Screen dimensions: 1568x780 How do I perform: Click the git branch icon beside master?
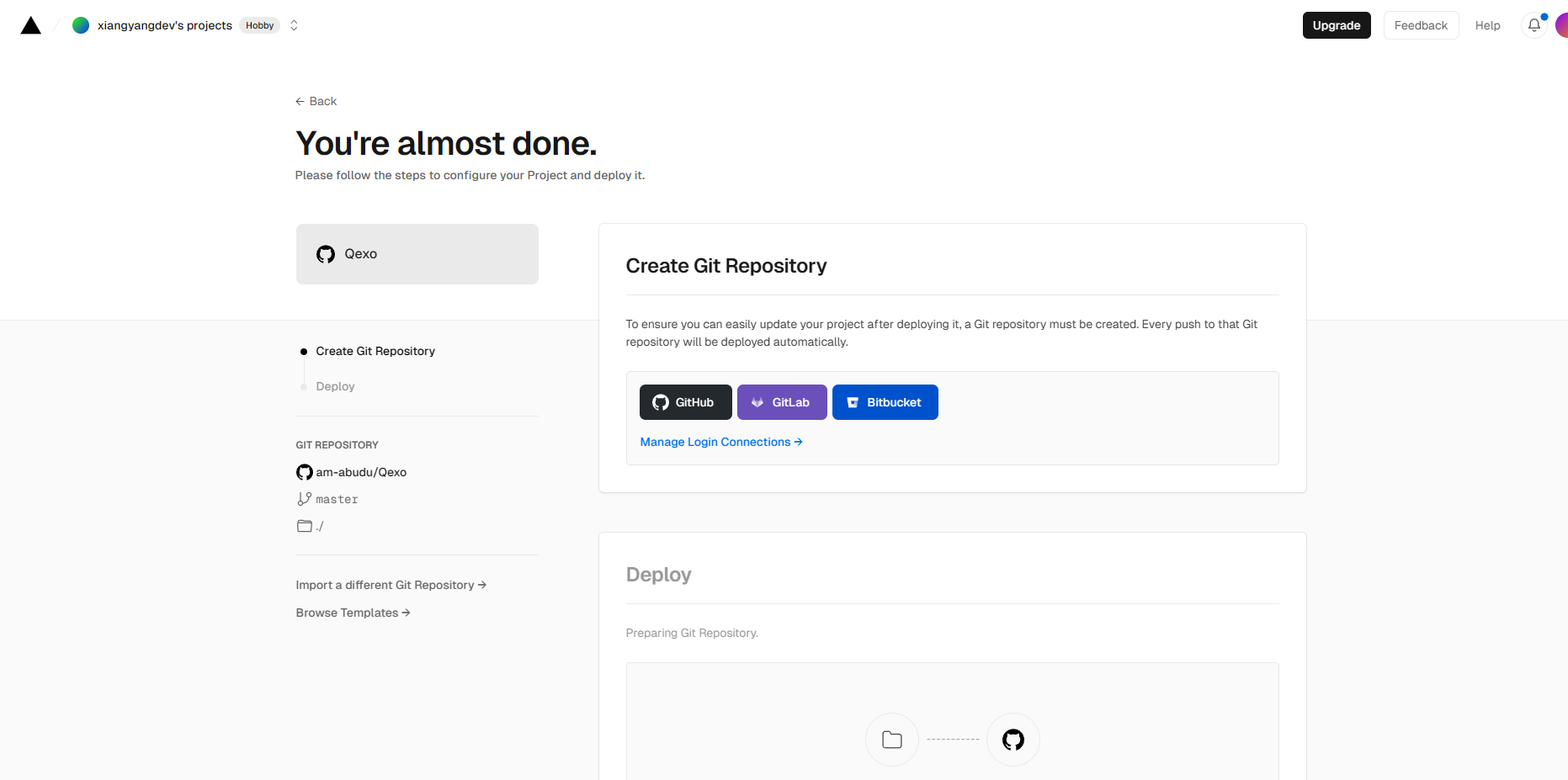tap(305, 499)
